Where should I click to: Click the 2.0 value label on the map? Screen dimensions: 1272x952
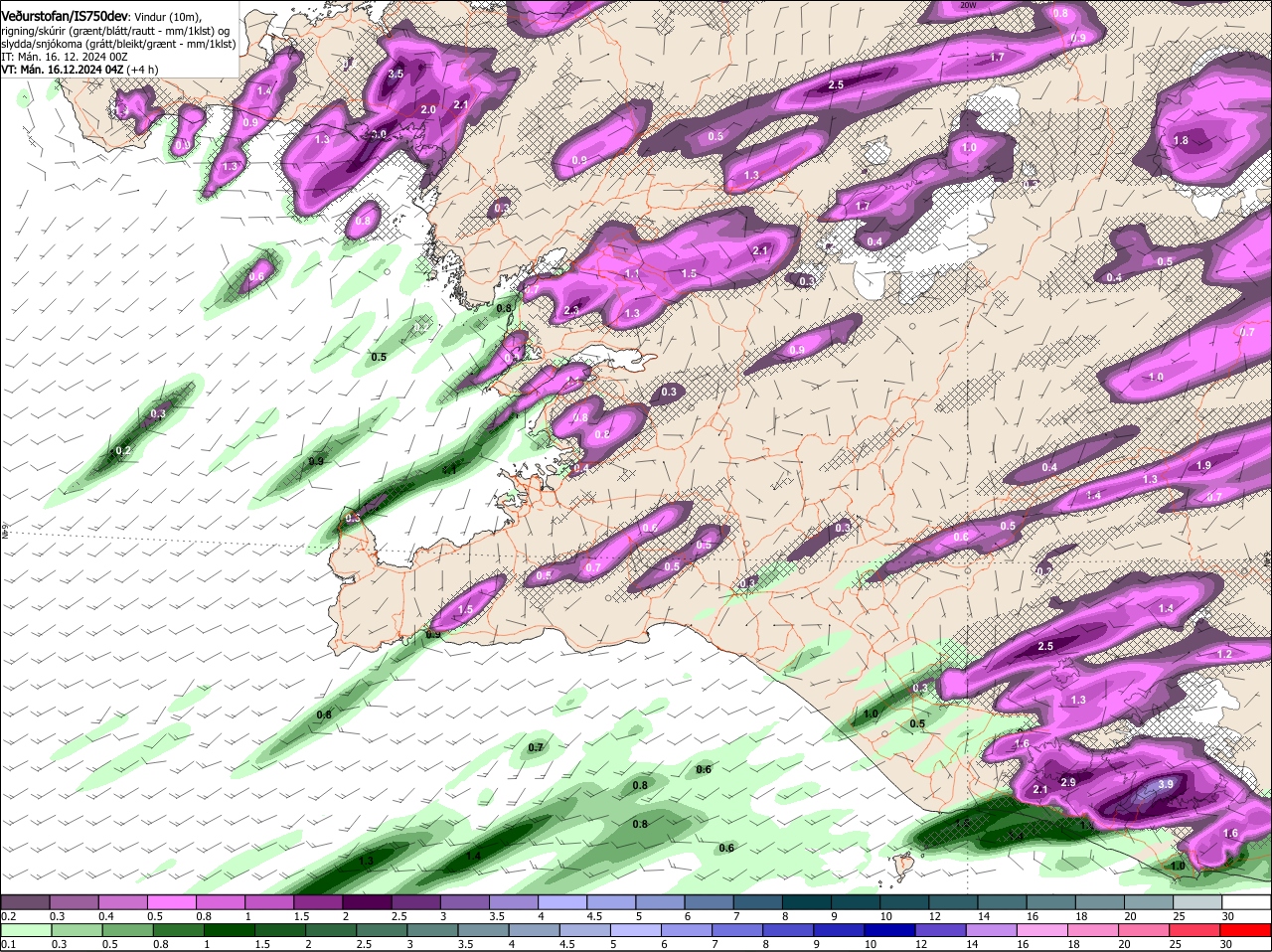[x=428, y=109]
